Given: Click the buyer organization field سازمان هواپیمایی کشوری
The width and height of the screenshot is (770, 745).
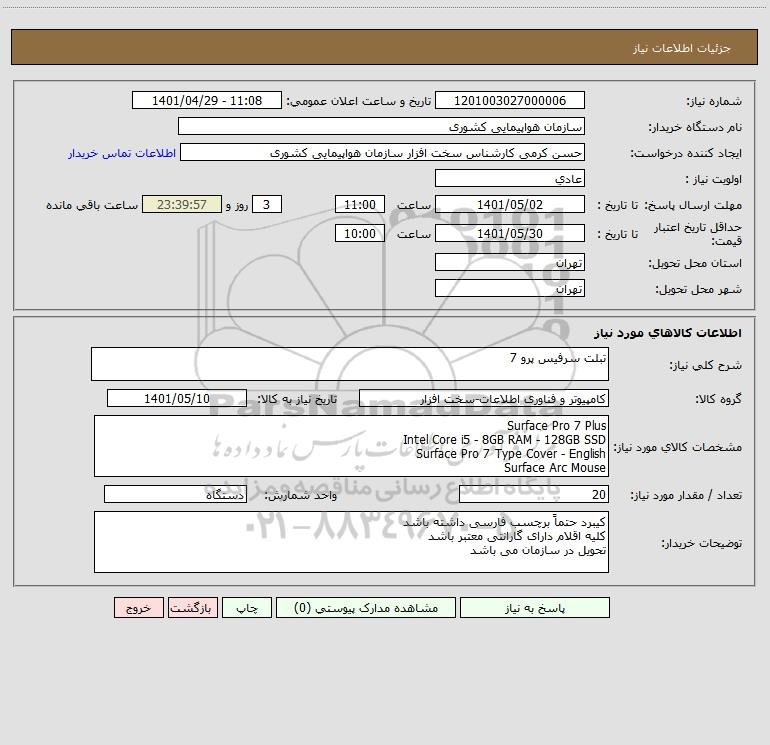Looking at the screenshot, I should (x=381, y=126).
